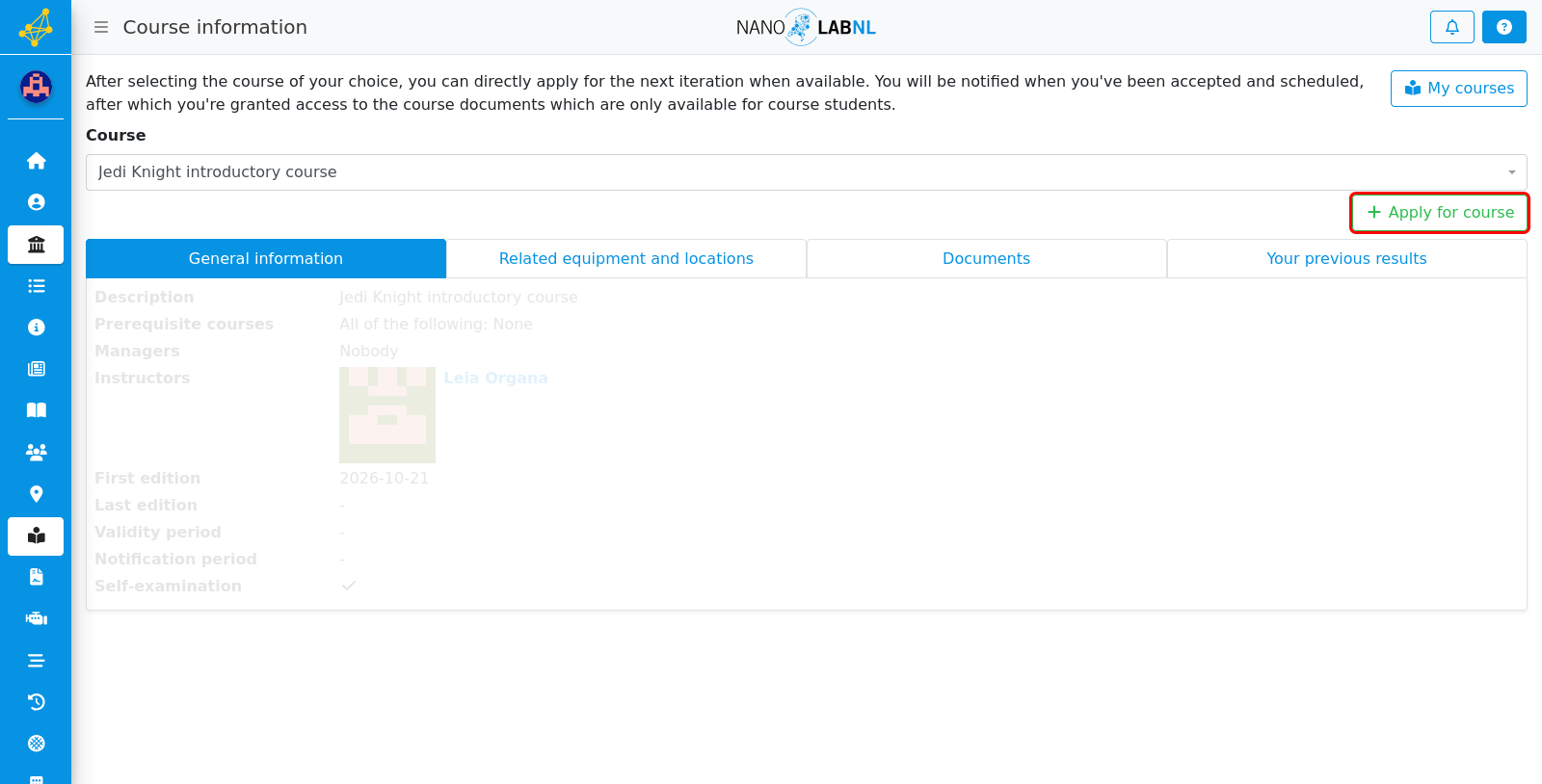This screenshot has width=1542, height=784.
Task: Open the Course selection dropdown
Action: coord(807,172)
